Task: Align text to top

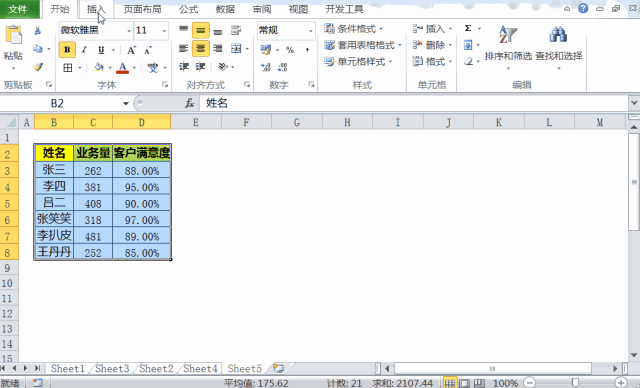Action: click(183, 30)
